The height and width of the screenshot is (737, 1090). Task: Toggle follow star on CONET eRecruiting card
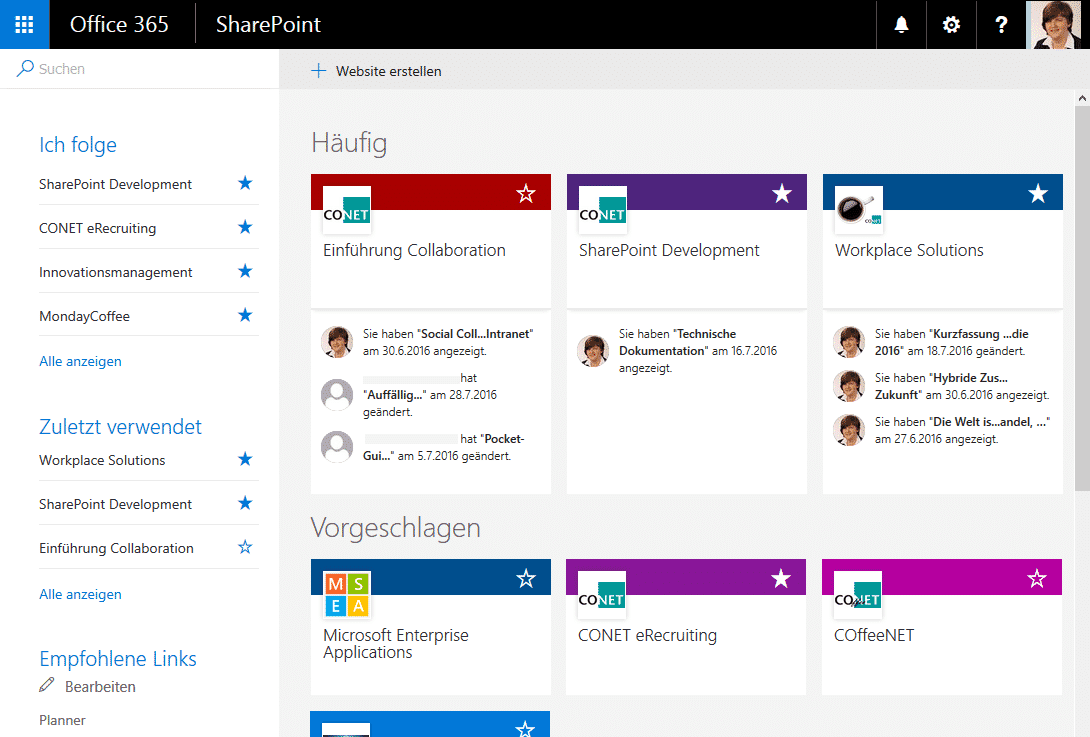[x=781, y=578]
